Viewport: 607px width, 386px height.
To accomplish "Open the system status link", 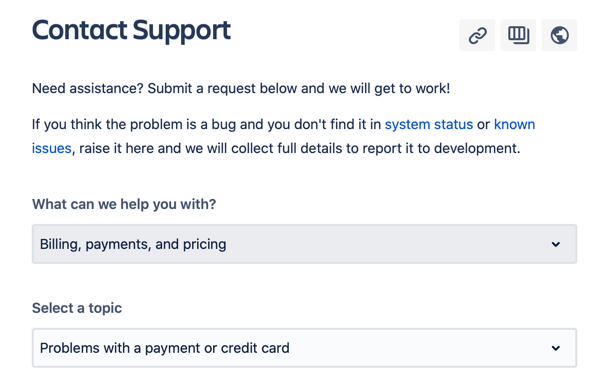I will pyautogui.click(x=429, y=125).
